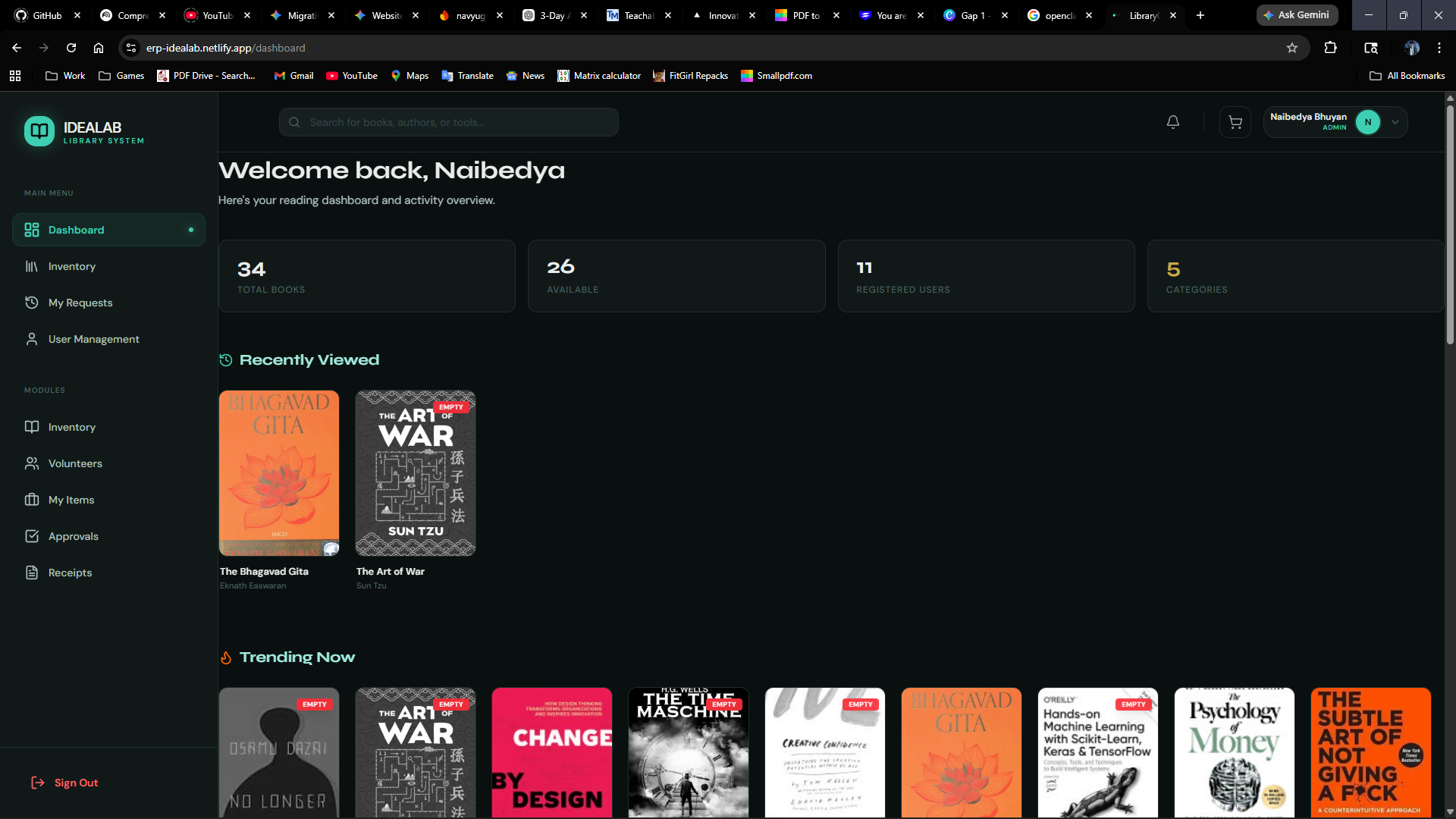Viewport: 1456px width, 819px height.
Task: Click the Recently Viewed clock icon
Action: (x=226, y=360)
